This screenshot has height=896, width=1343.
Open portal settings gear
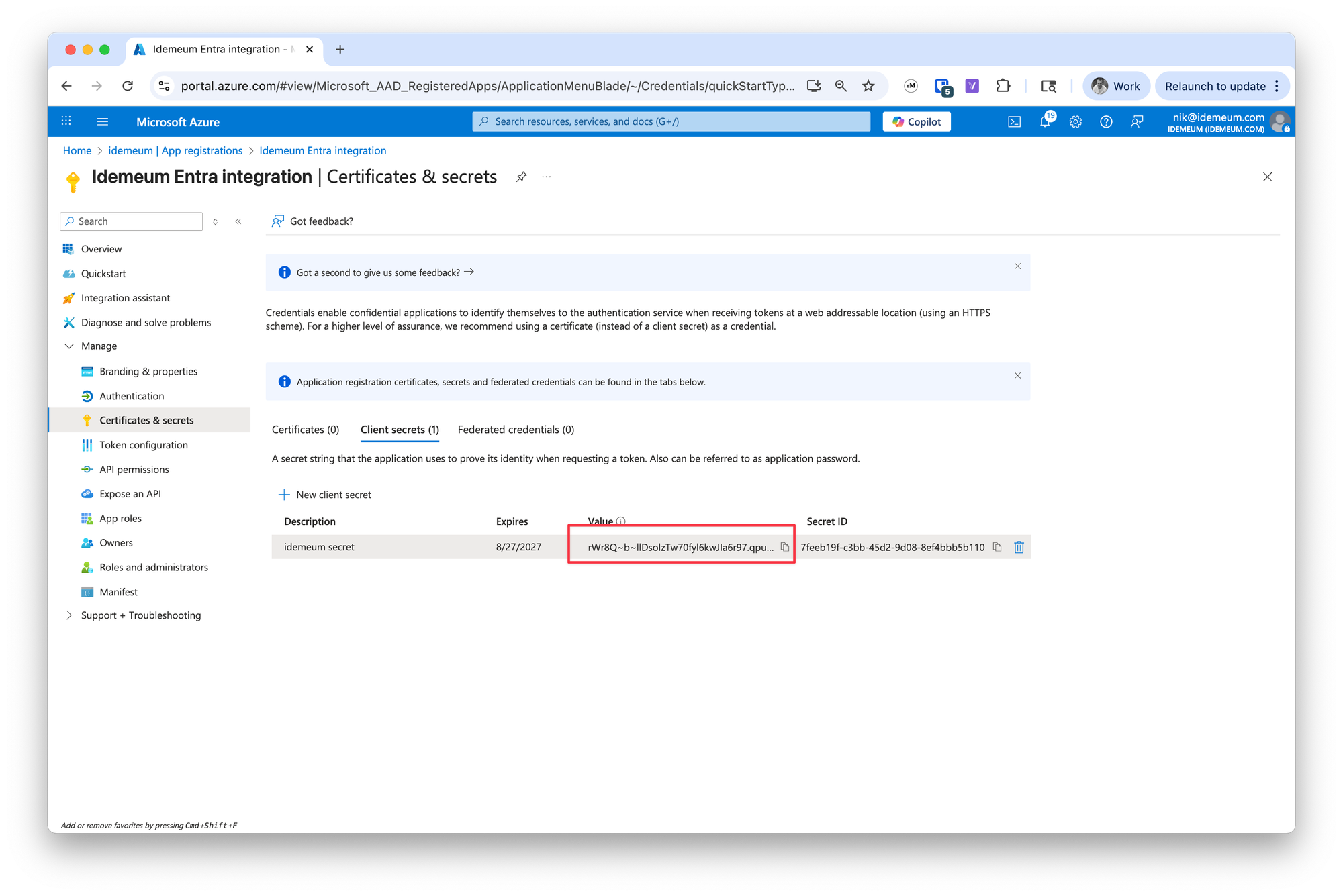click(x=1076, y=121)
